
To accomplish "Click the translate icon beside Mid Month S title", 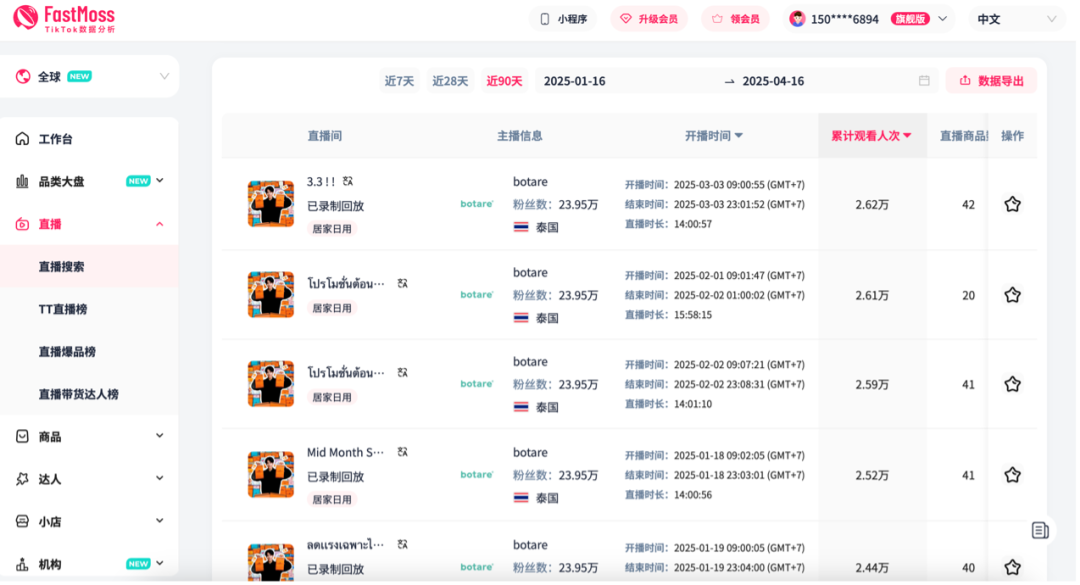I will click(402, 451).
